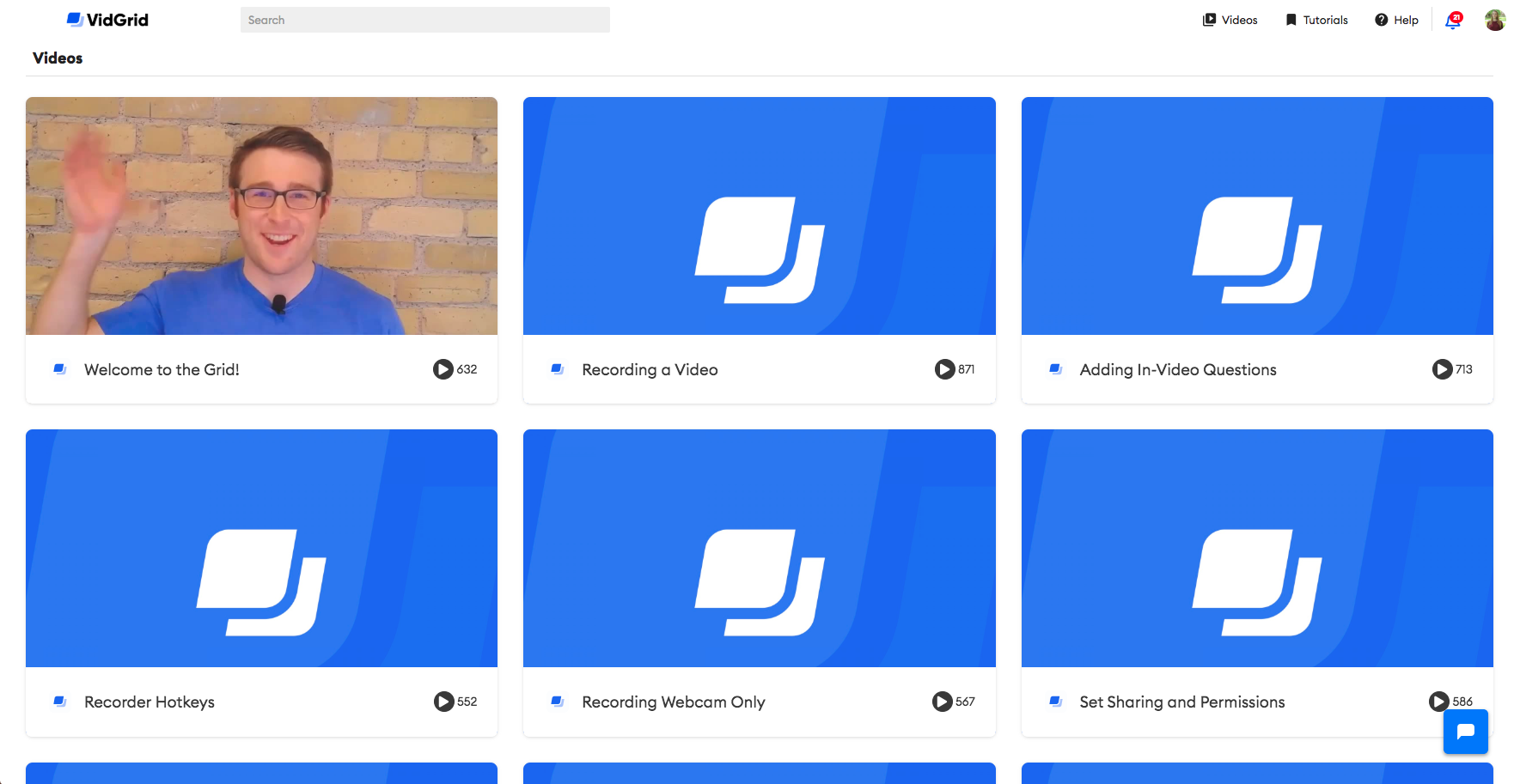Screen dimensions: 1514x784
Task: Open Set Sharing and Permissions thumbnail
Action: pyautogui.click(x=1257, y=548)
